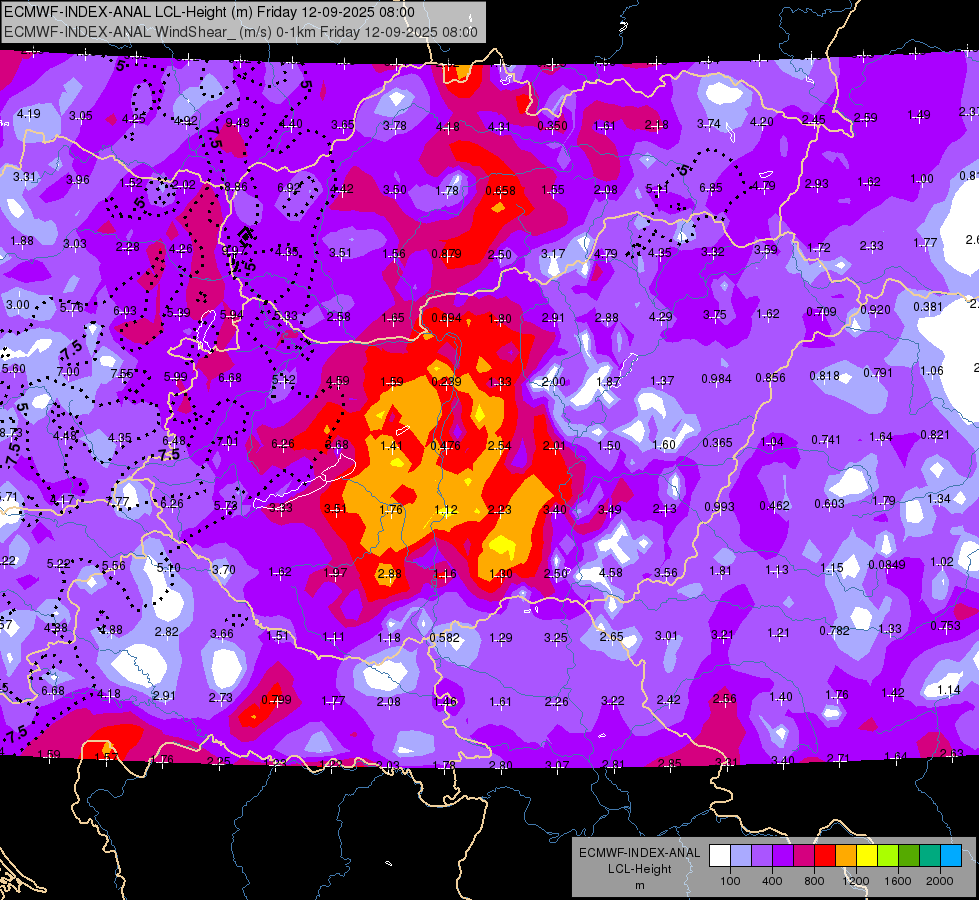Click the legend value 400
Screen dimensions: 979x900
pyautogui.click(x=772, y=881)
